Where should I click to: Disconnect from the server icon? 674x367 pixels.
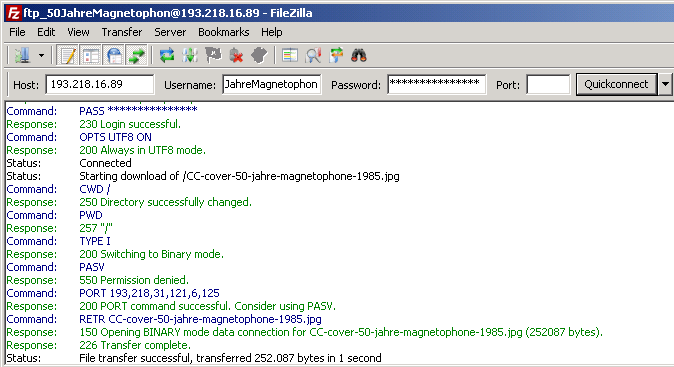[x=236, y=55]
